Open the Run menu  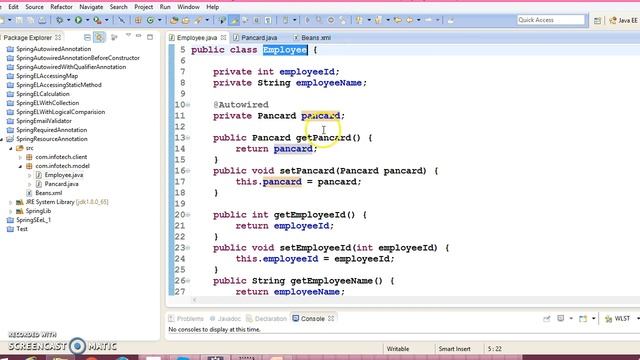click(165, 7)
